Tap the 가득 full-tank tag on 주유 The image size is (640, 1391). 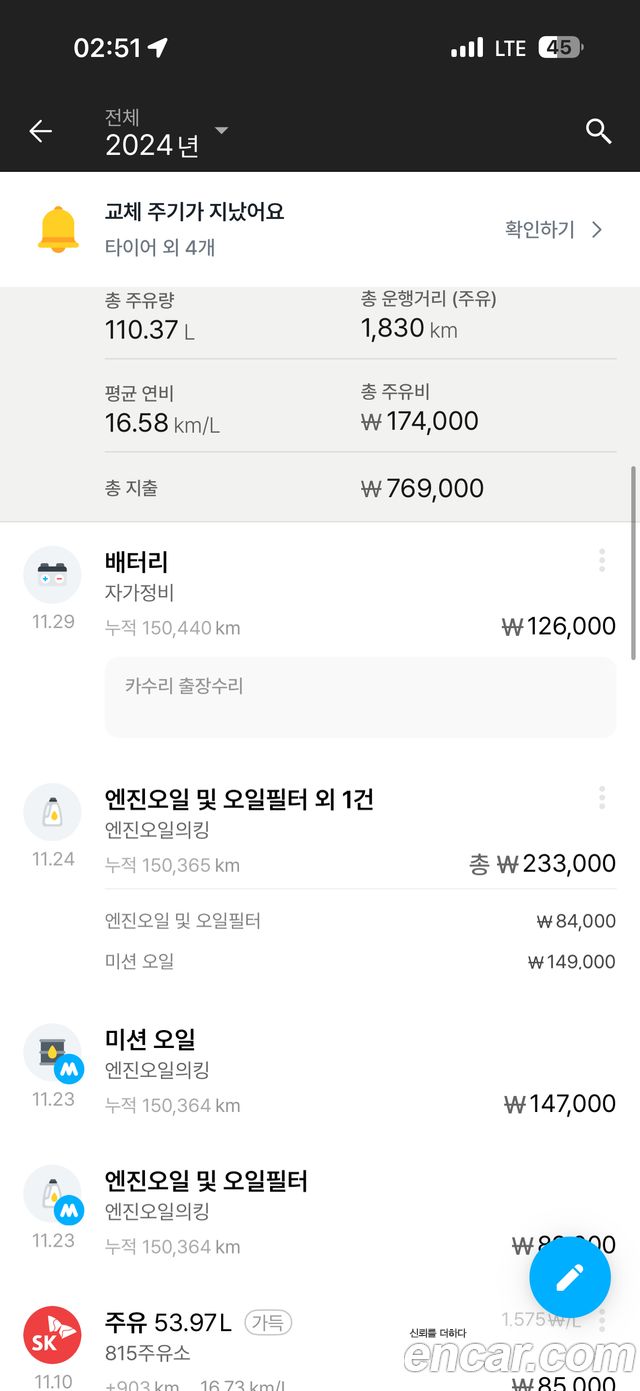click(268, 1323)
